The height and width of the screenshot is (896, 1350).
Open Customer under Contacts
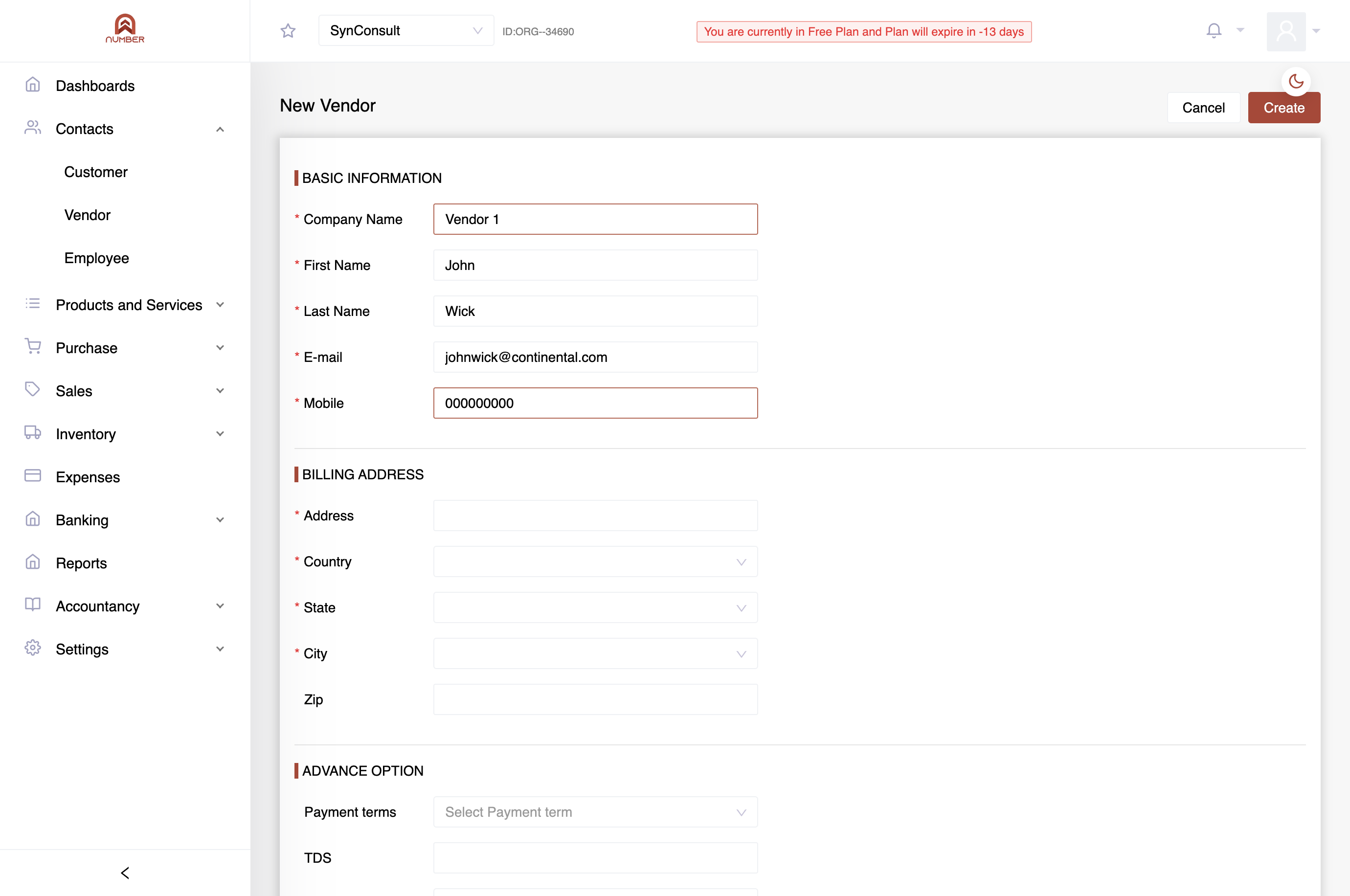click(x=96, y=172)
